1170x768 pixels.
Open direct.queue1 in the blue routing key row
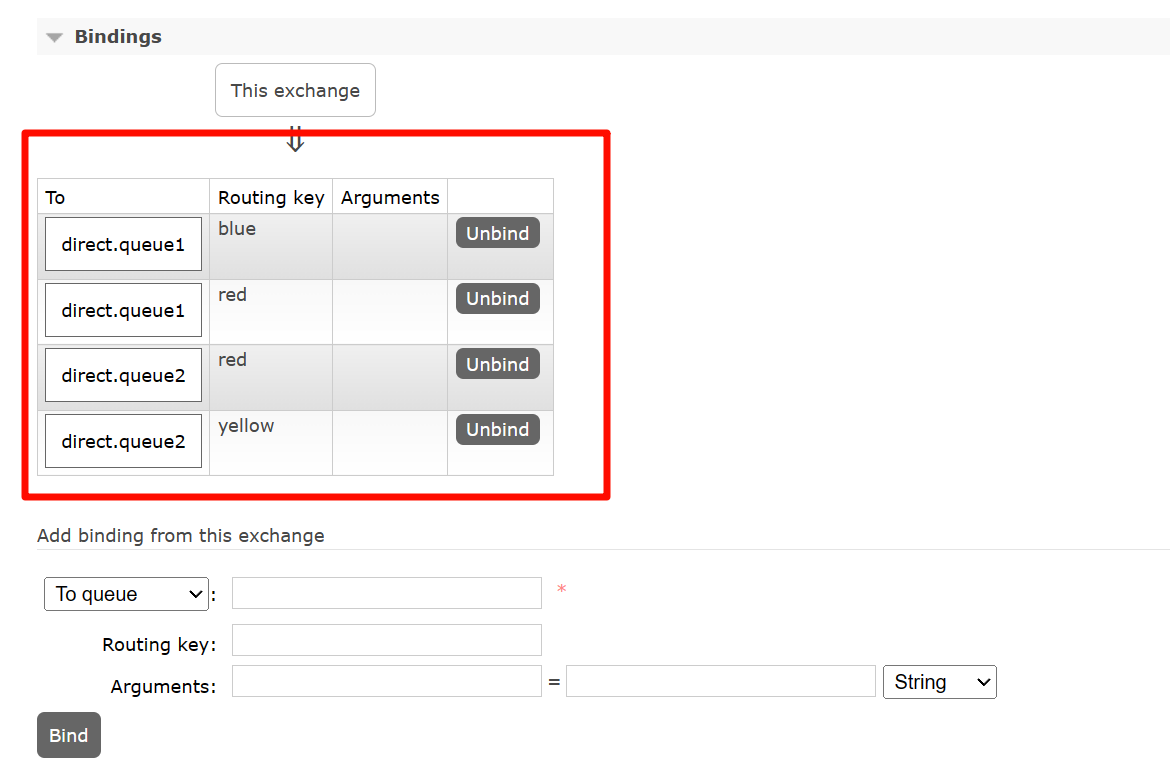click(123, 244)
